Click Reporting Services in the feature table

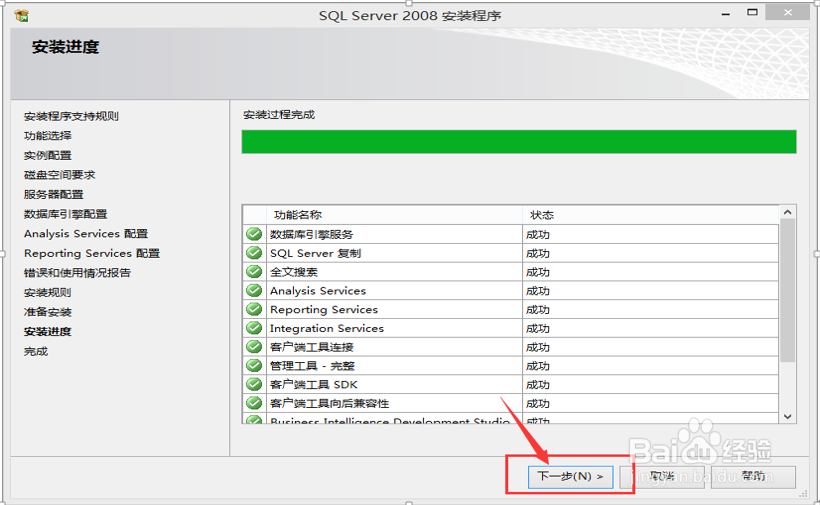[324, 310]
